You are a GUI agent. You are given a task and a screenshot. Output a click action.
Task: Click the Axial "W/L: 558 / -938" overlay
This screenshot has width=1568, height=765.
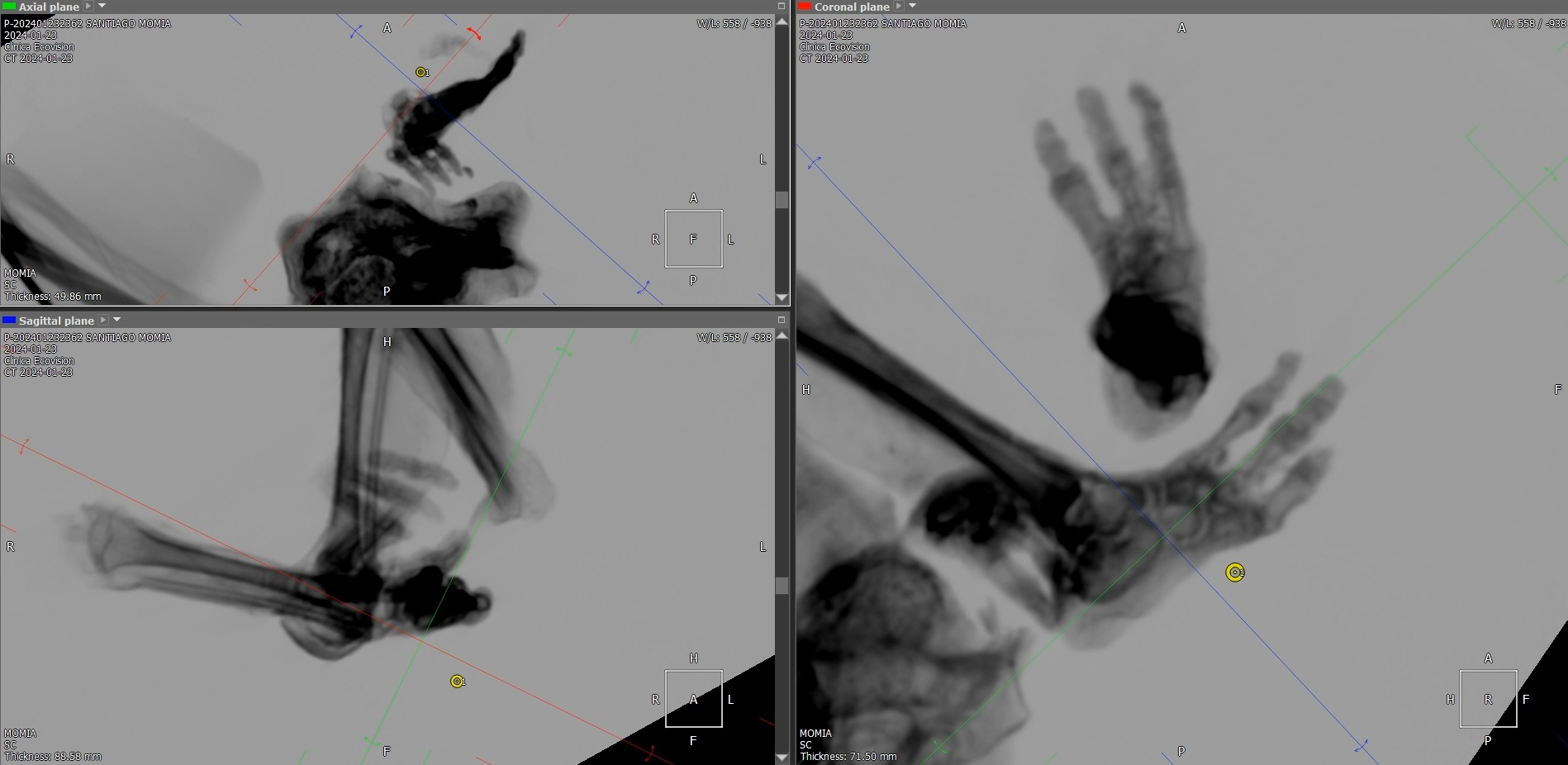(x=734, y=24)
